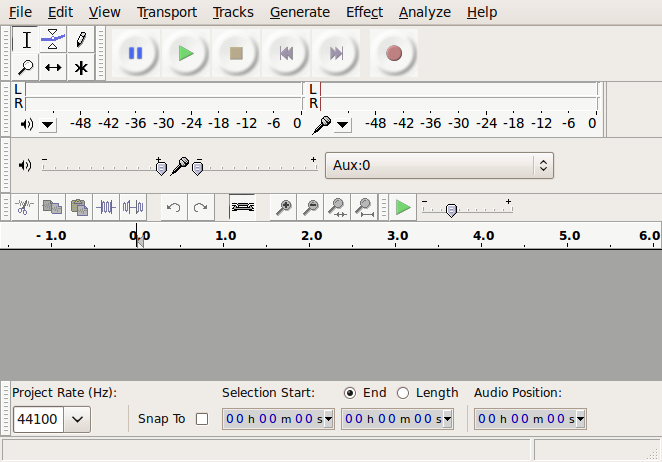Choose the Time Shift tool
662x462 pixels.
[53, 68]
